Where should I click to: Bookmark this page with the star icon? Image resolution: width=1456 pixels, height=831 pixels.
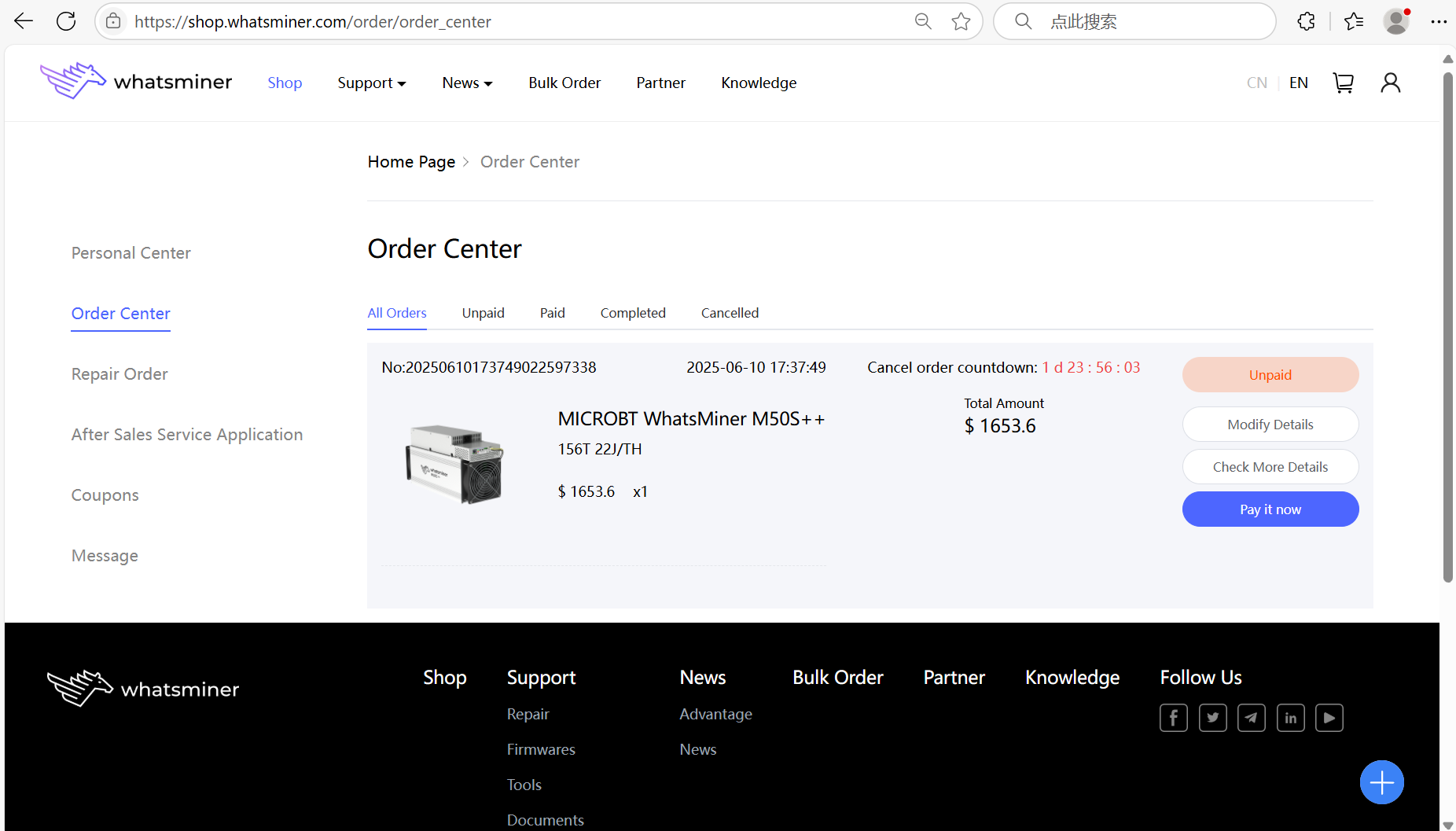pos(961,21)
